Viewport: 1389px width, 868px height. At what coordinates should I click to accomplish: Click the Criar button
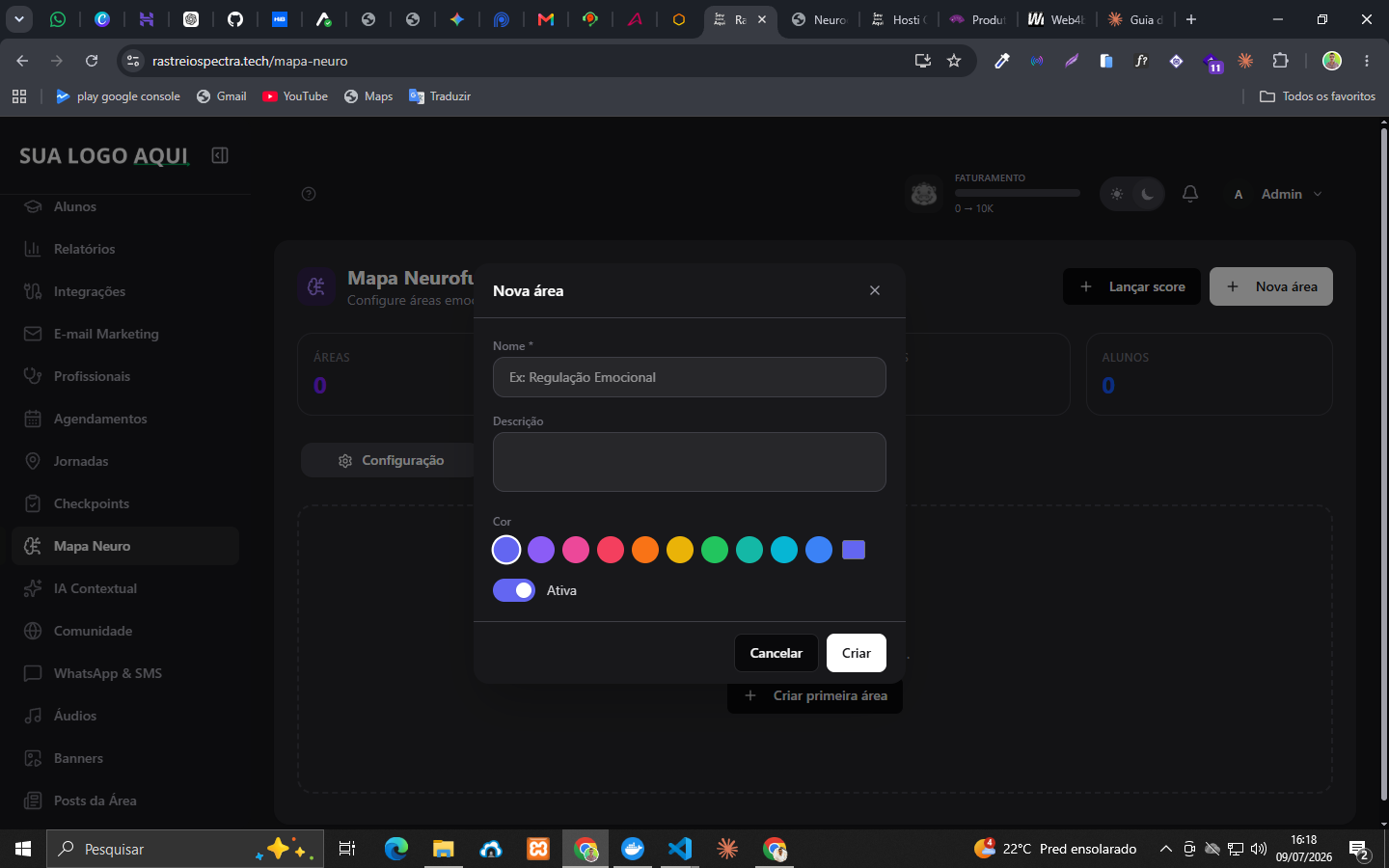click(x=857, y=653)
